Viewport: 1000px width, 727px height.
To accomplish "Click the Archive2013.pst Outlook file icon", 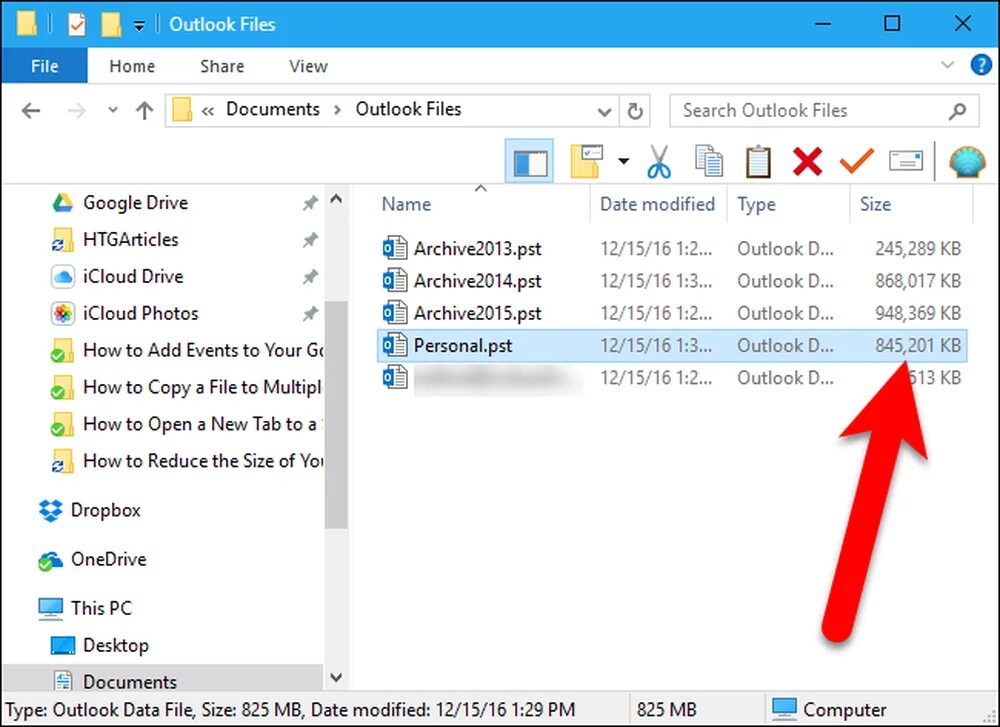I will coord(395,247).
